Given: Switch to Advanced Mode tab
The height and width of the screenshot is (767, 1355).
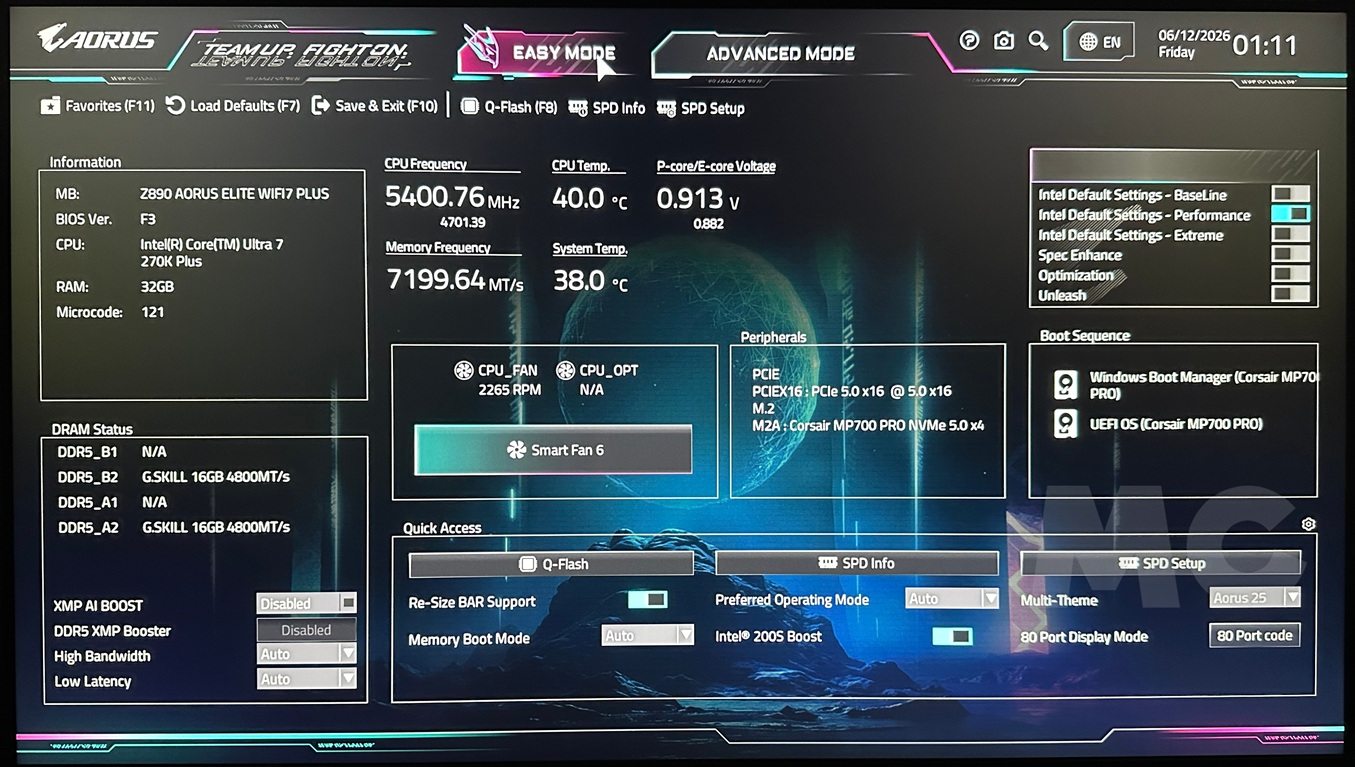Looking at the screenshot, I should click(780, 54).
